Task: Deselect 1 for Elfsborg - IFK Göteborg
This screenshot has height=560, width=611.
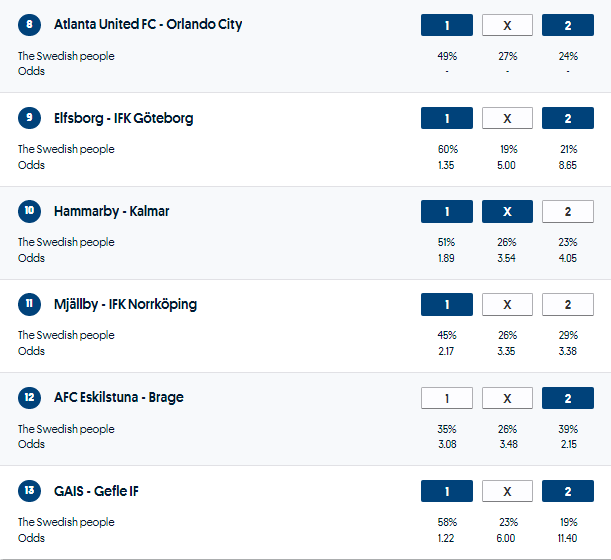Action: [446, 118]
